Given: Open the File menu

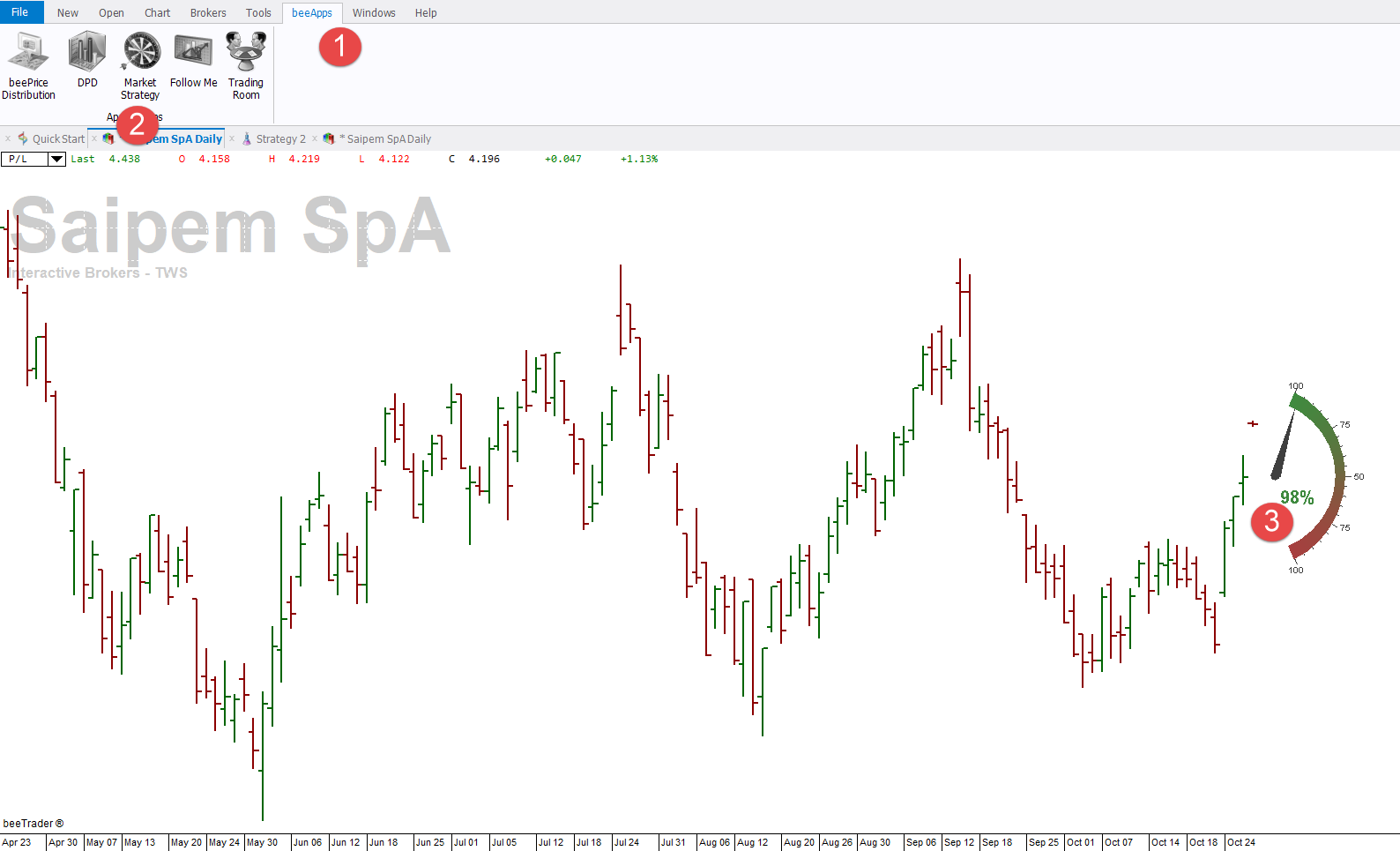Looking at the screenshot, I should coord(21,11).
